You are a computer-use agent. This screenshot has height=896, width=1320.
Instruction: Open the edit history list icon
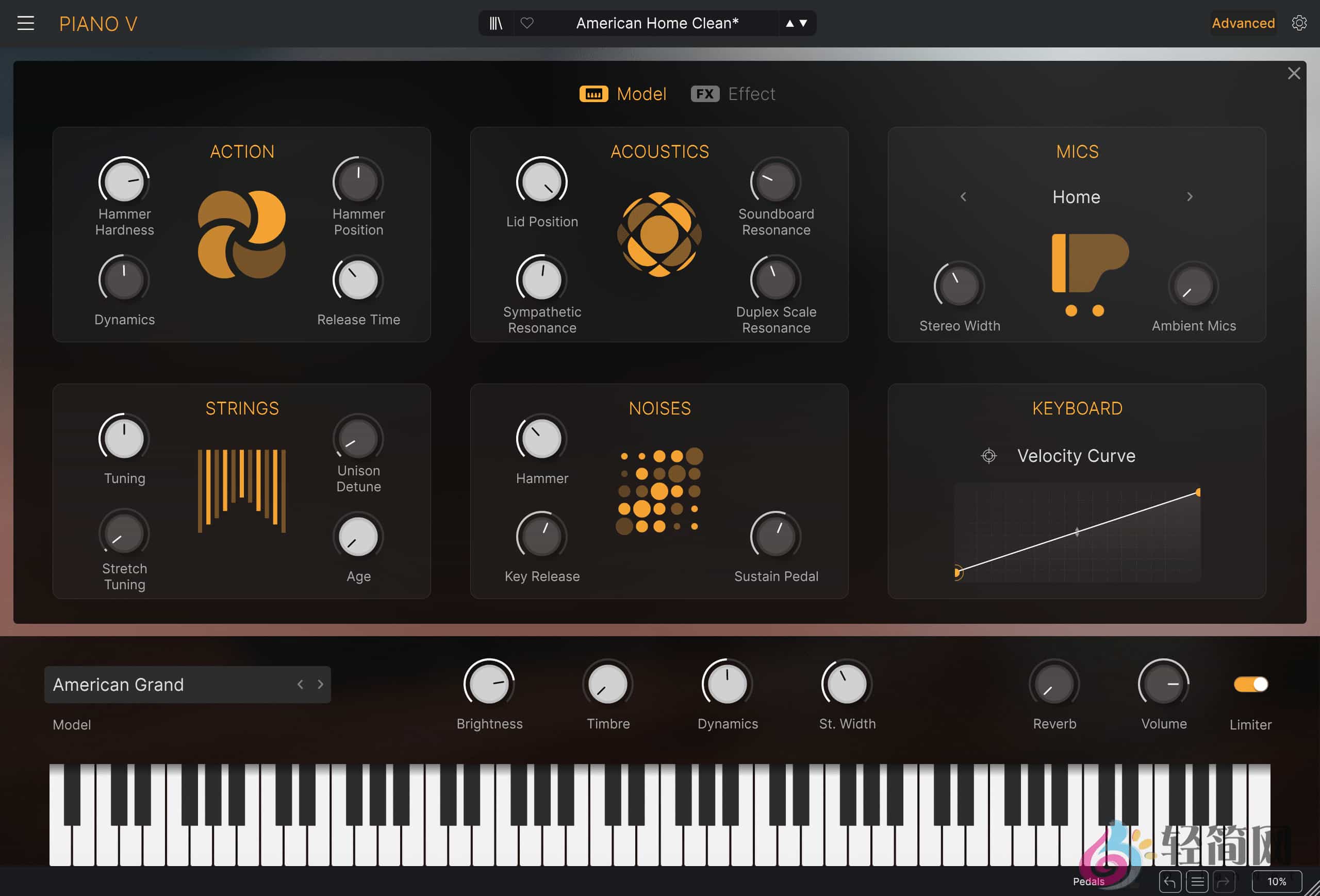[x=1197, y=881]
